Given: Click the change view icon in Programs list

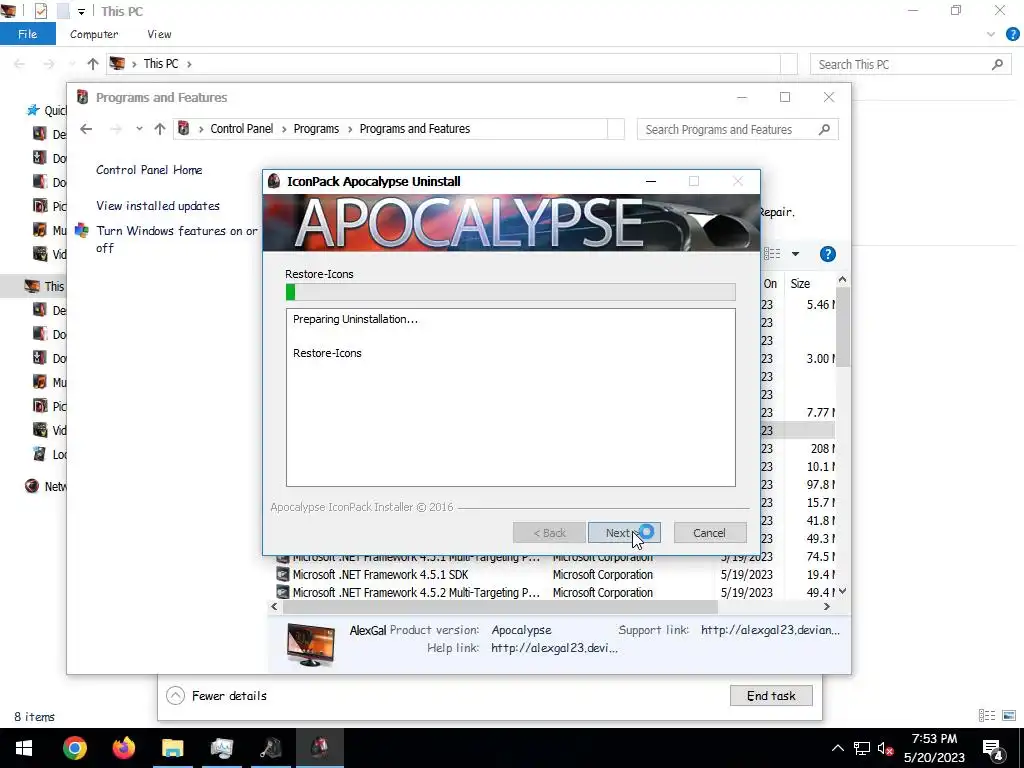Looking at the screenshot, I should pyautogui.click(x=773, y=254).
